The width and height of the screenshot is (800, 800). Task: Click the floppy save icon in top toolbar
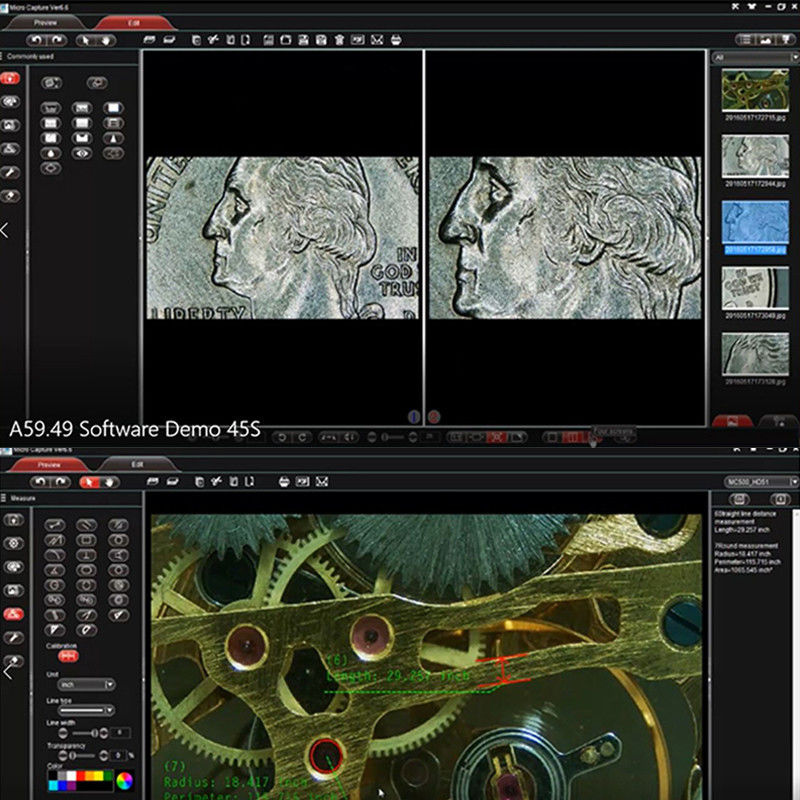304,40
